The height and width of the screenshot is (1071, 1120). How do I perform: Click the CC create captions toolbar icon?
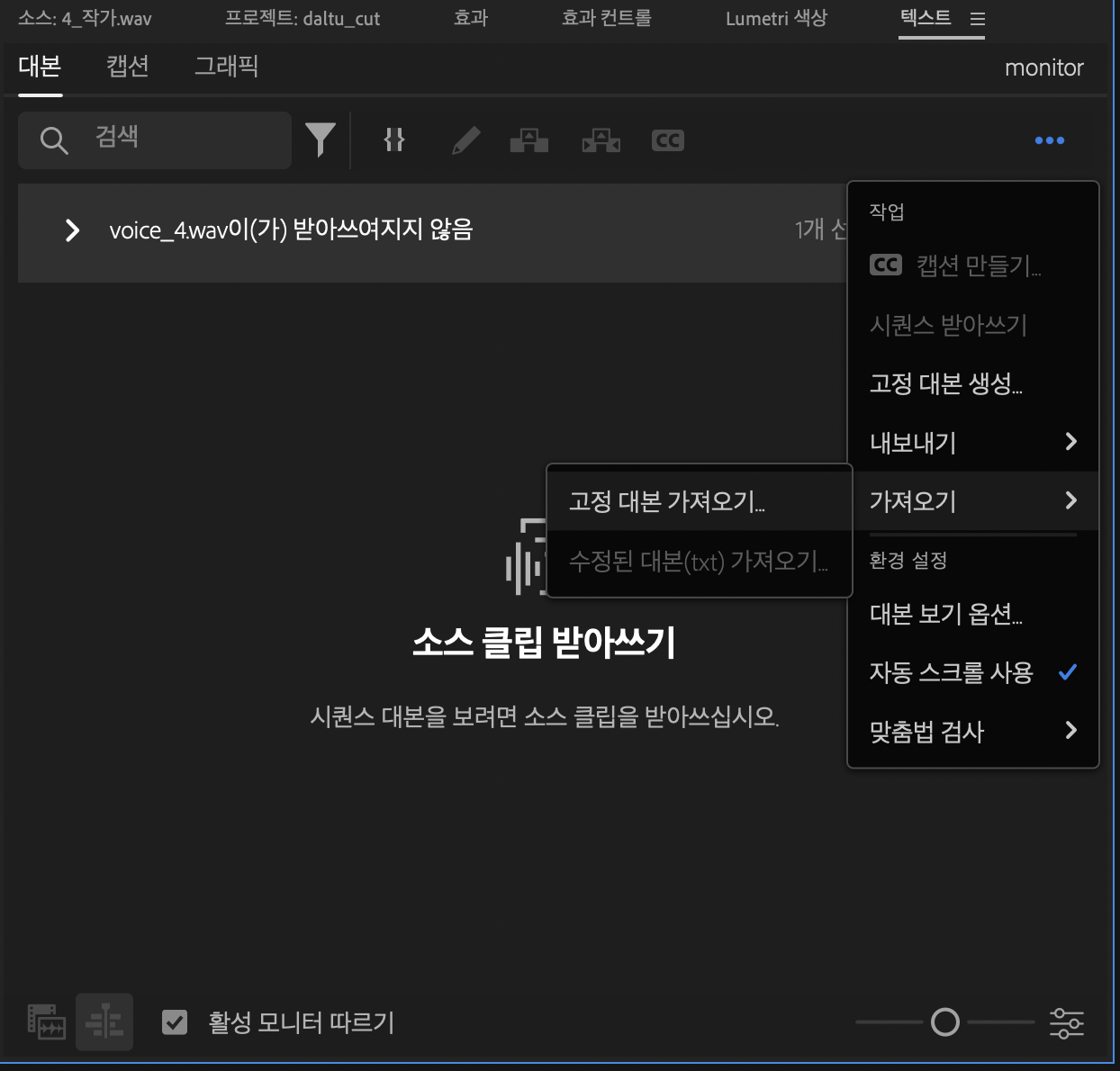coord(667,139)
